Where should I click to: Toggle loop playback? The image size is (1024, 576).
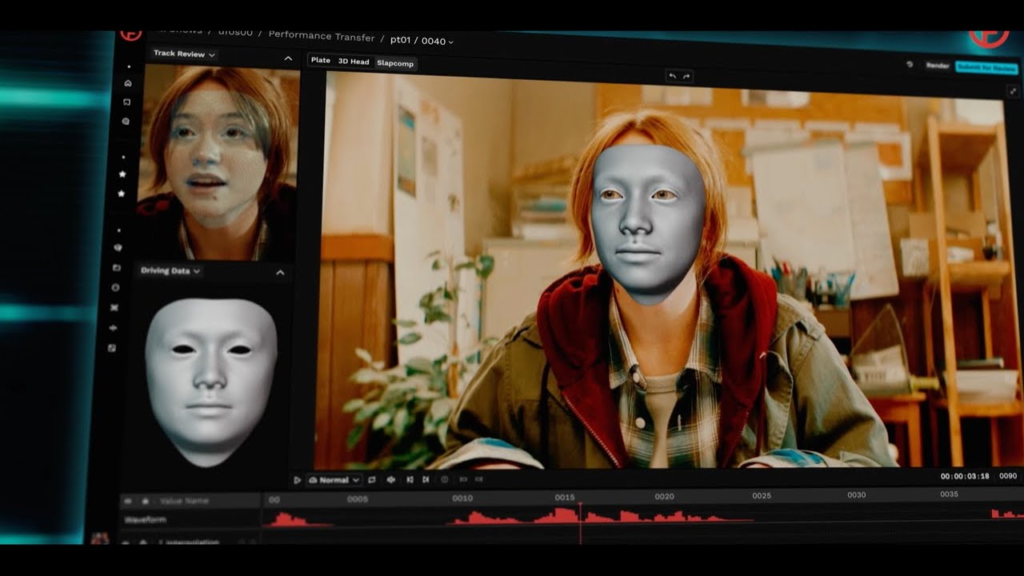372,480
